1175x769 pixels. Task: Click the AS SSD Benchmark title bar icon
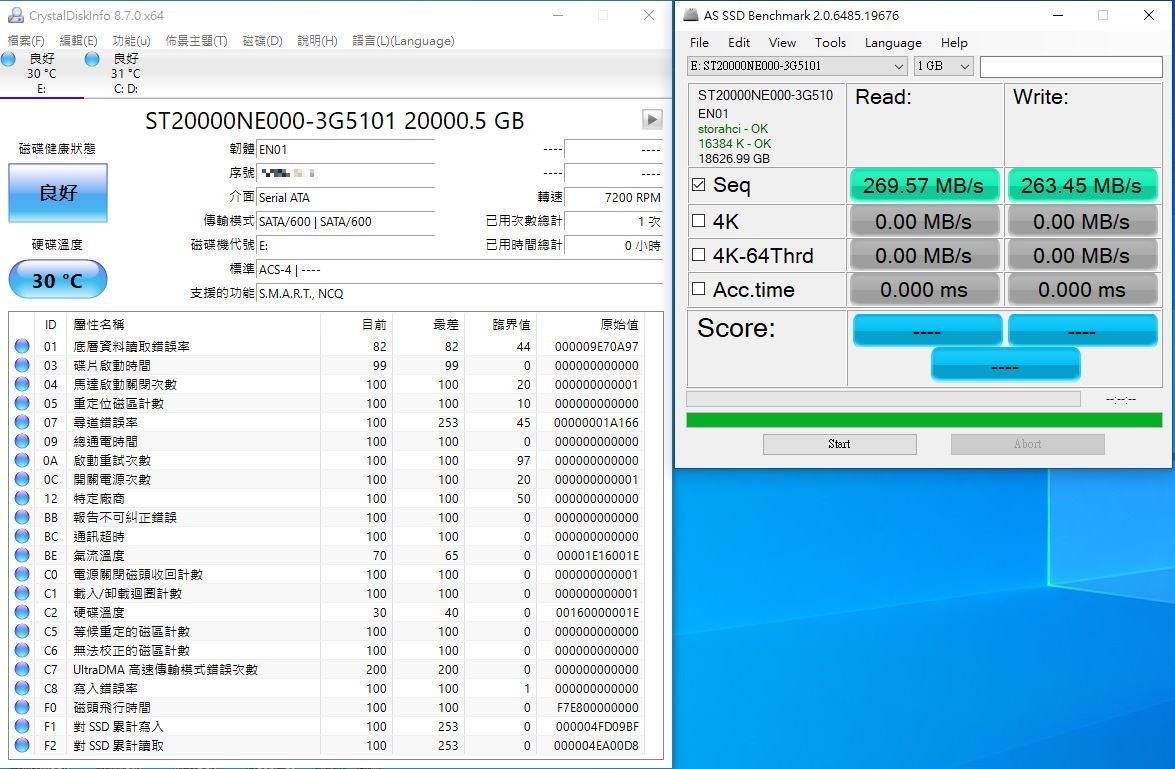[690, 15]
